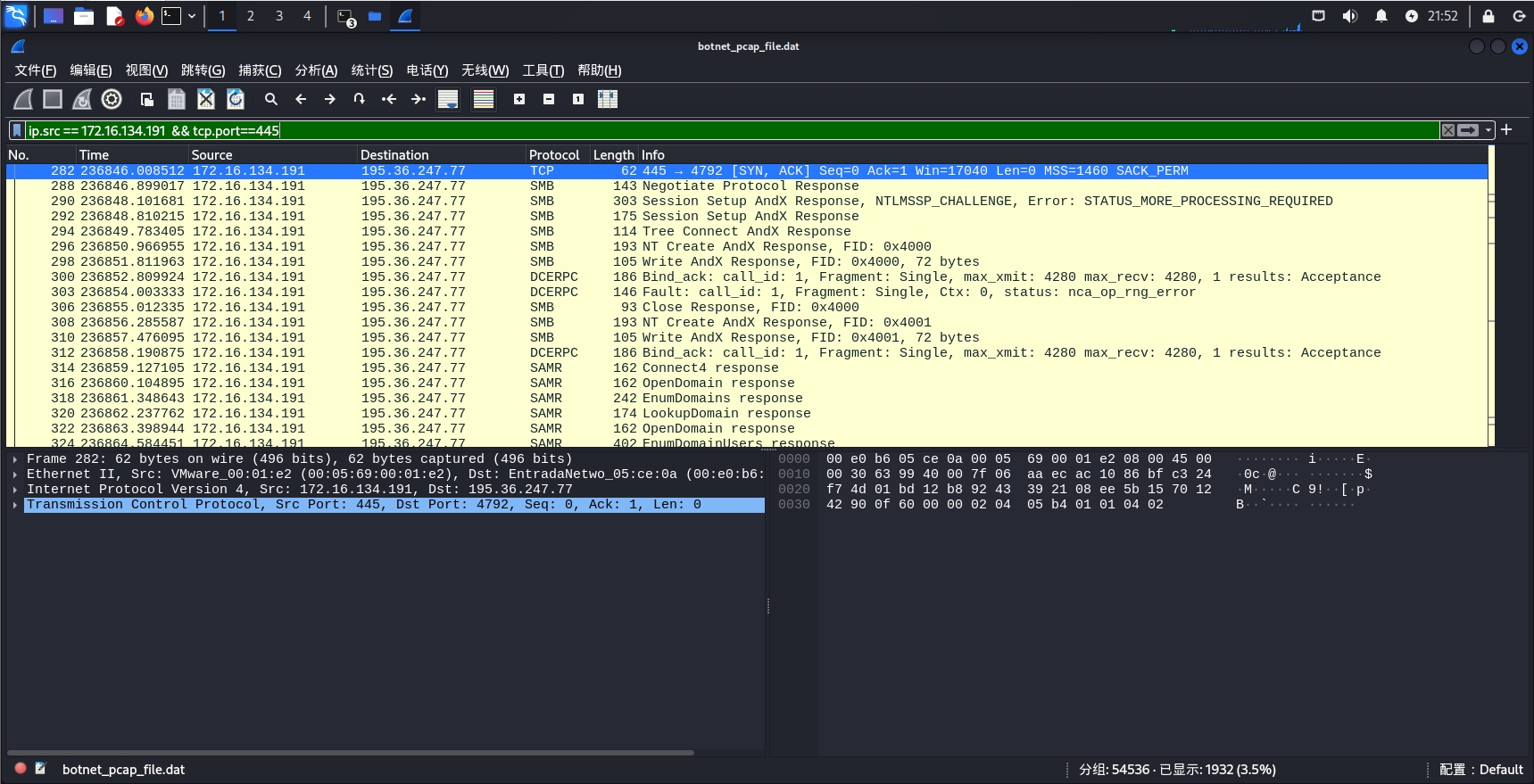Open the 文件(F) menu
The image size is (1534, 784).
tap(36, 70)
